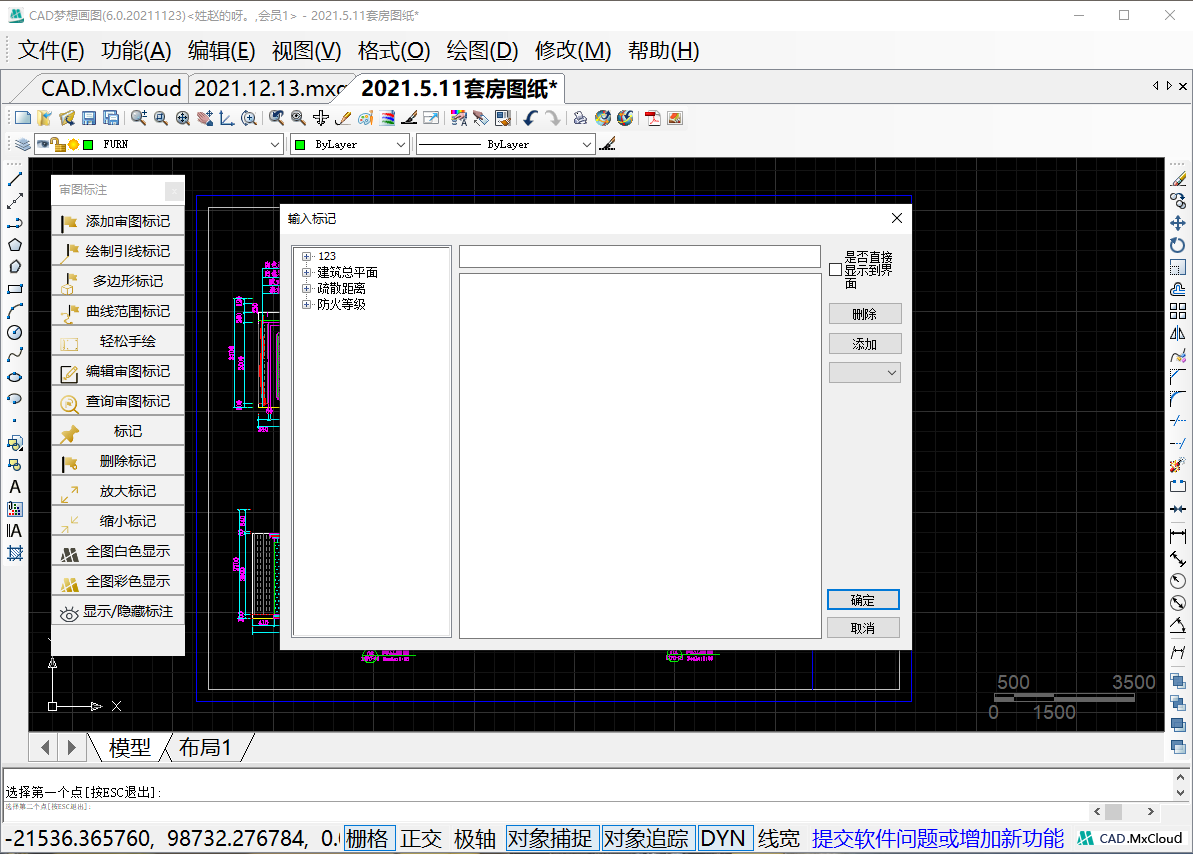1193x854 pixels.
Task: Click the 添加 button in dialog
Action: coord(865,344)
